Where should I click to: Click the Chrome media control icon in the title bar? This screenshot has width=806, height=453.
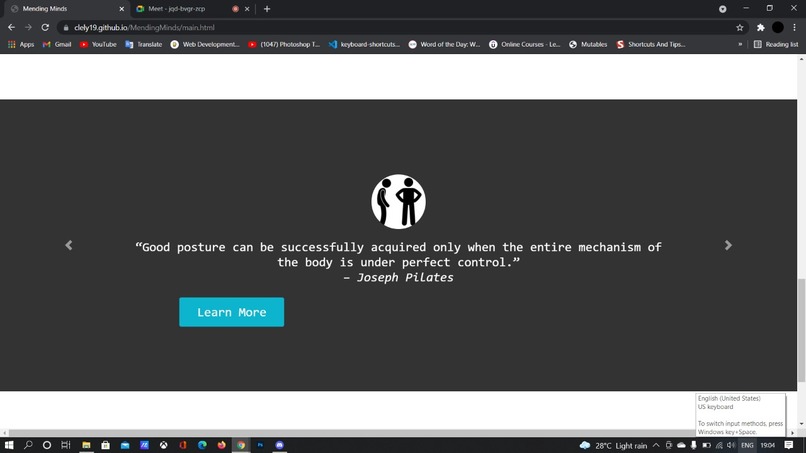[x=723, y=9]
